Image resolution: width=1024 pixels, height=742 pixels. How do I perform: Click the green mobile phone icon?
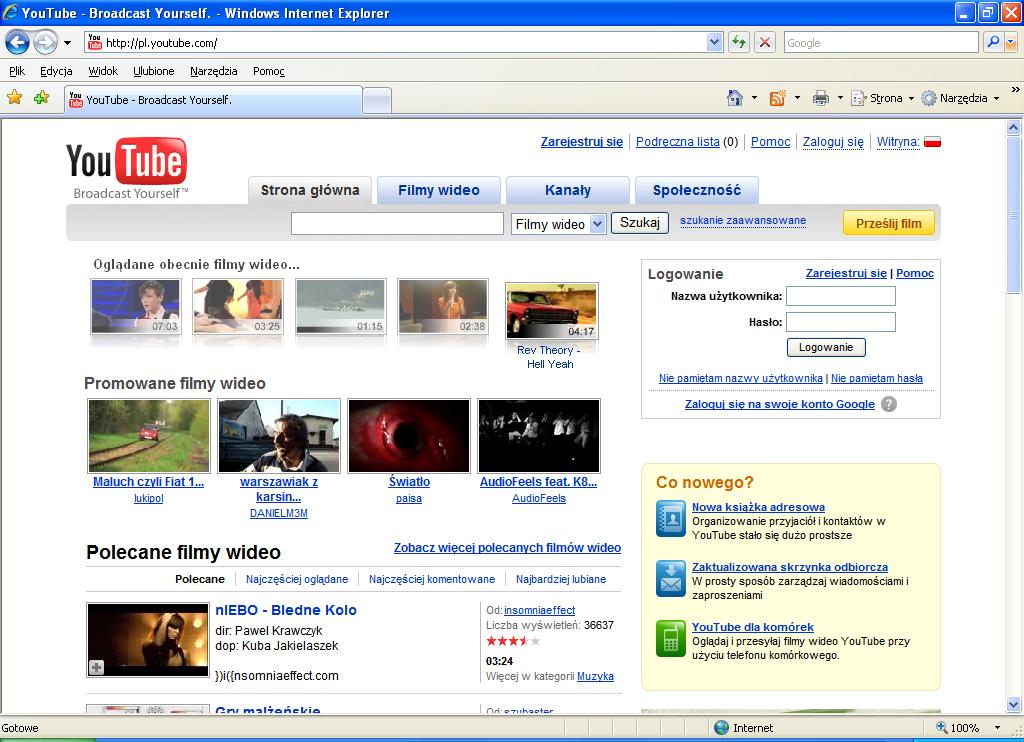pyautogui.click(x=671, y=639)
